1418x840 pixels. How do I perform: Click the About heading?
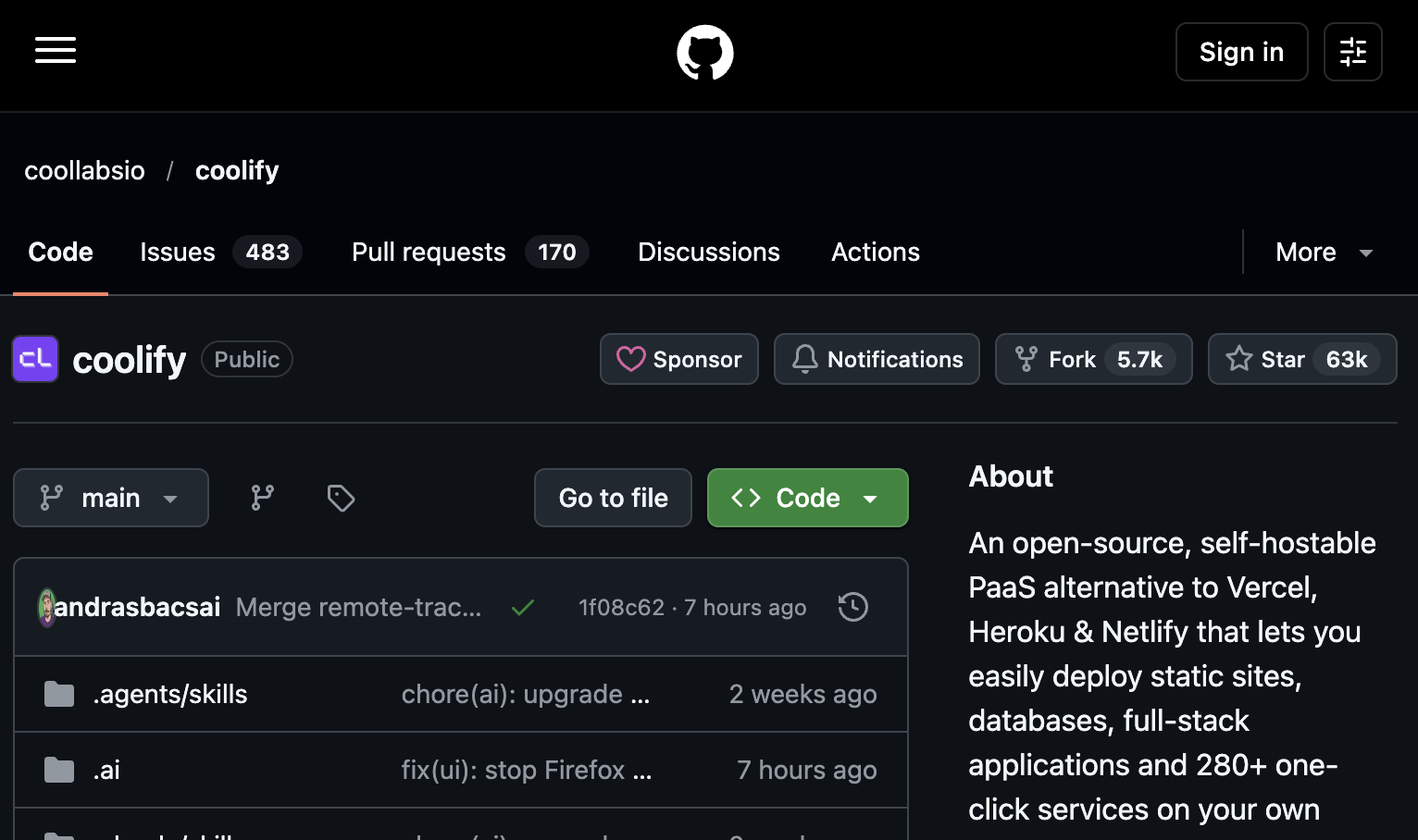point(1011,476)
